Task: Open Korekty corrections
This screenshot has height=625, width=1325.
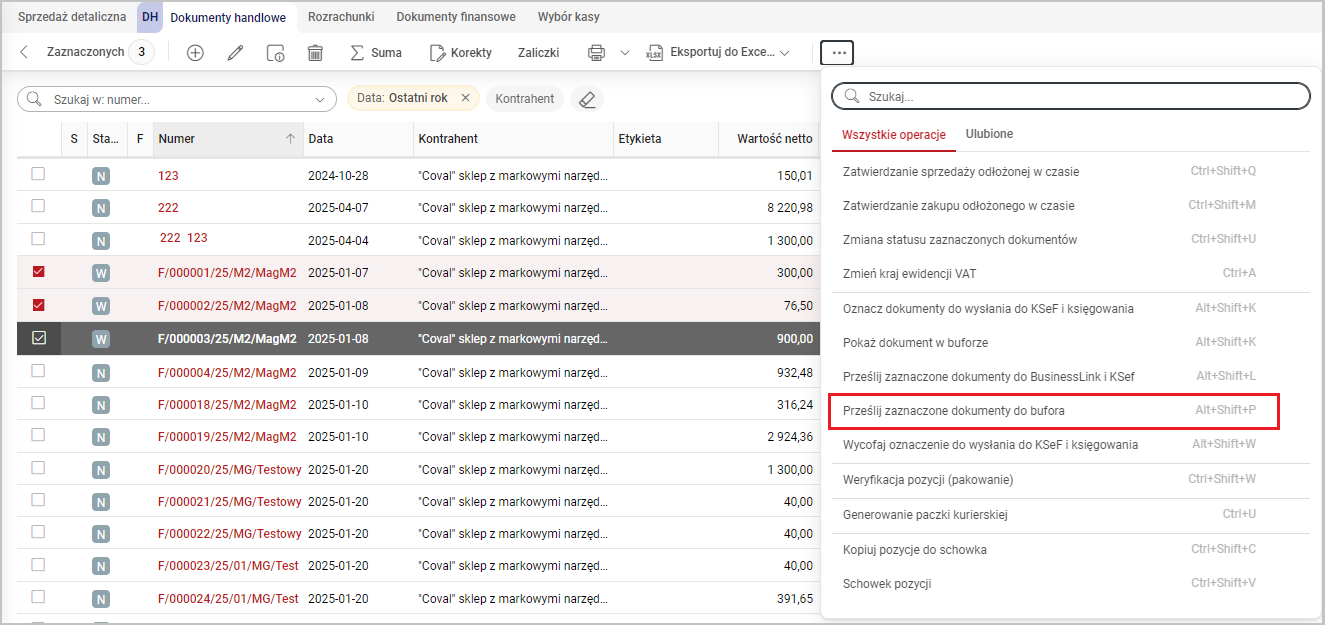Action: click(x=460, y=53)
